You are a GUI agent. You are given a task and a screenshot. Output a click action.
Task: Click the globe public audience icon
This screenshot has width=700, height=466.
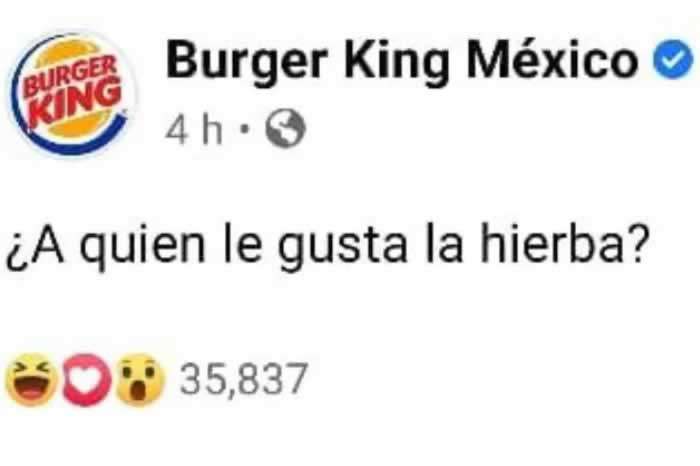[x=286, y=128]
